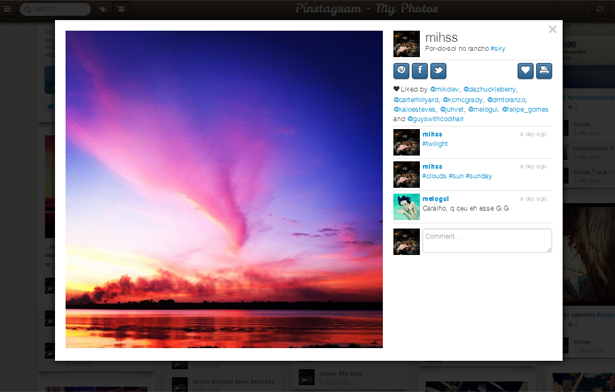Screen dimensions: 615x392
Task: Open @juhvet's profile link
Action: tap(452, 109)
